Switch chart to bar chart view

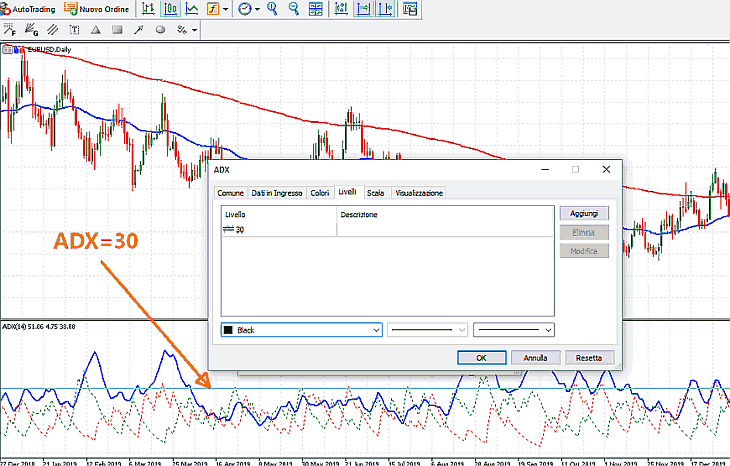tap(148, 9)
